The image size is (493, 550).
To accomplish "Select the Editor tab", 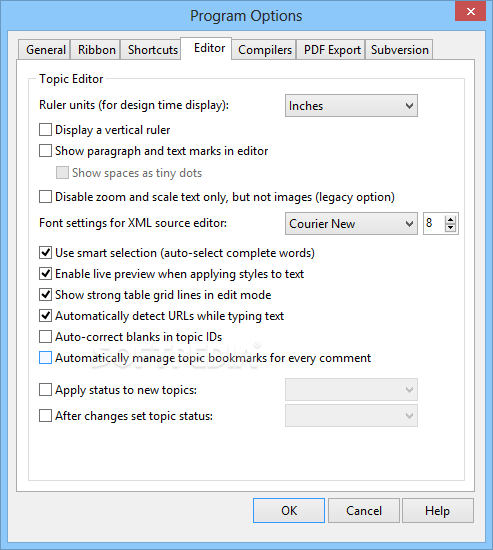I will 206,48.
